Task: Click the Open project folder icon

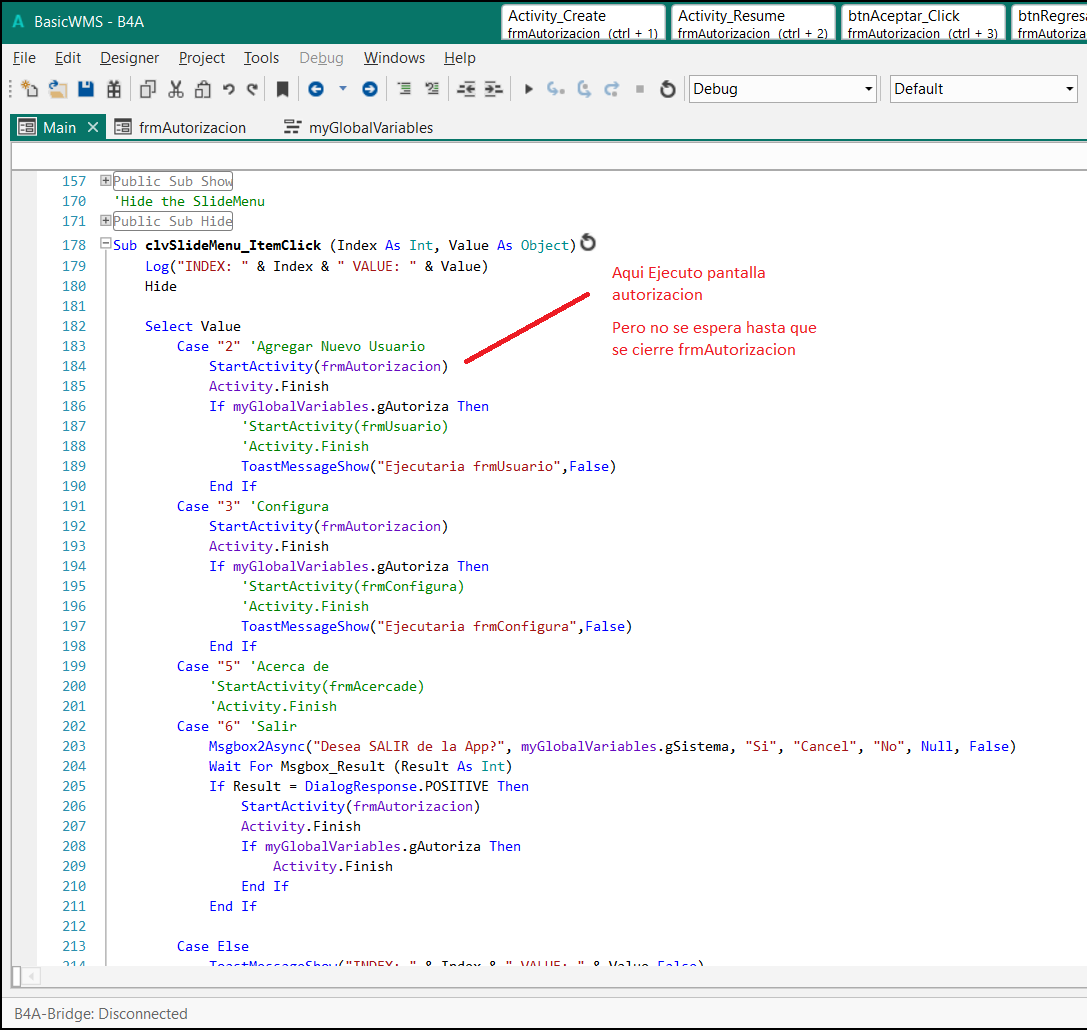Action: (58, 89)
